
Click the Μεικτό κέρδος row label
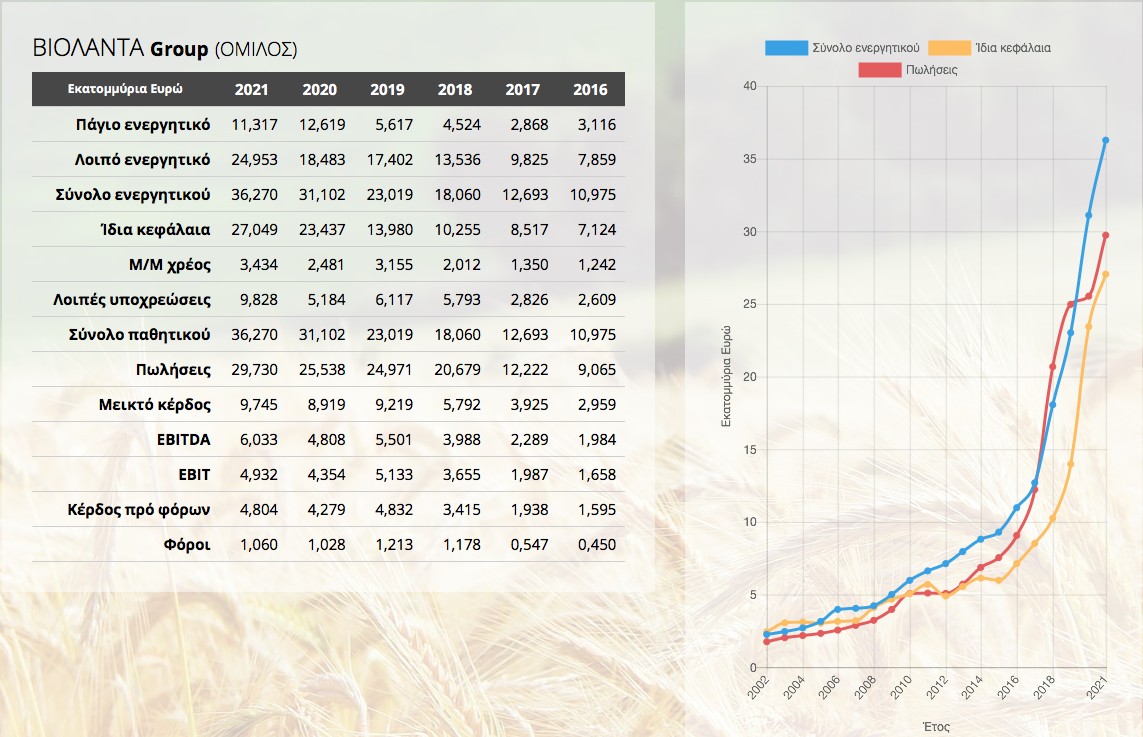[x=155, y=405]
